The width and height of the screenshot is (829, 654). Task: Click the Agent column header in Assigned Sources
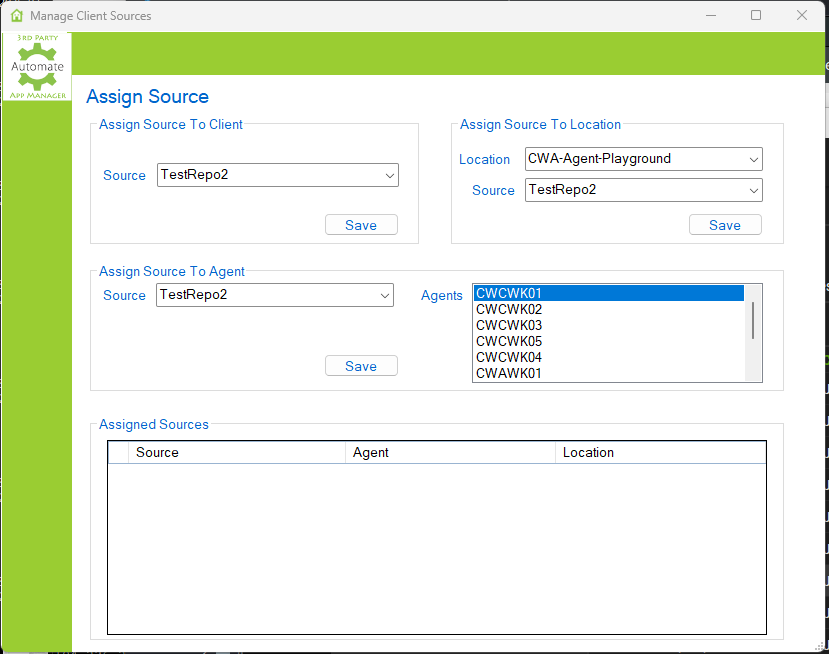(x=448, y=452)
